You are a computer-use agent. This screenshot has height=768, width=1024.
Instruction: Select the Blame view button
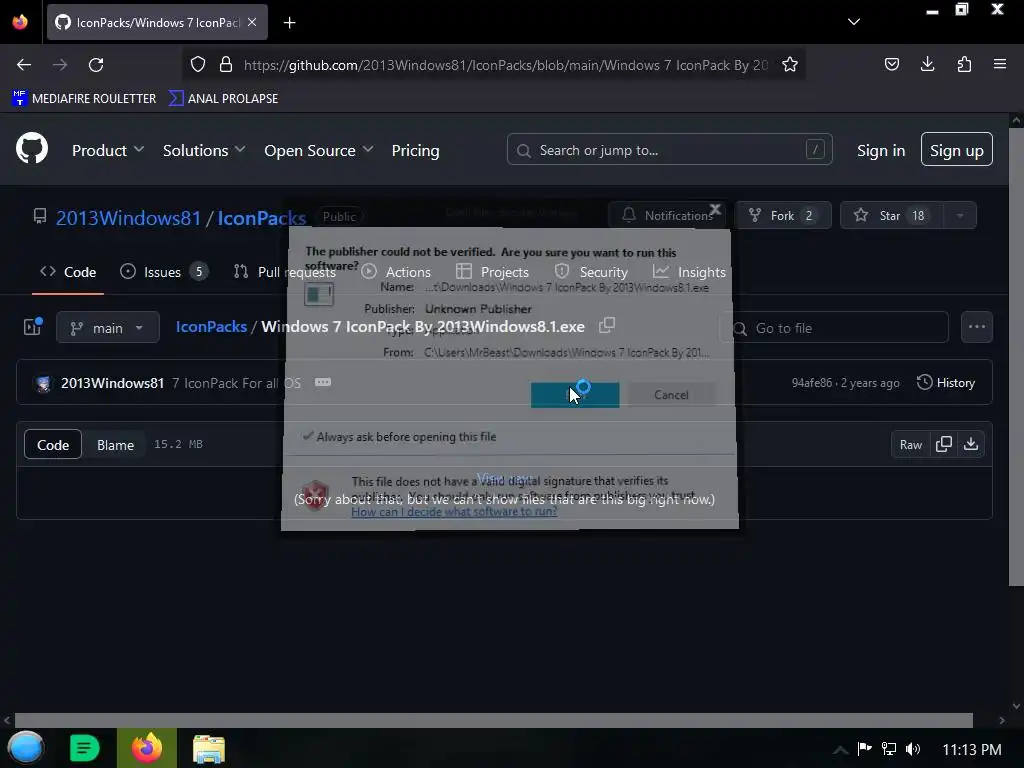click(x=116, y=444)
